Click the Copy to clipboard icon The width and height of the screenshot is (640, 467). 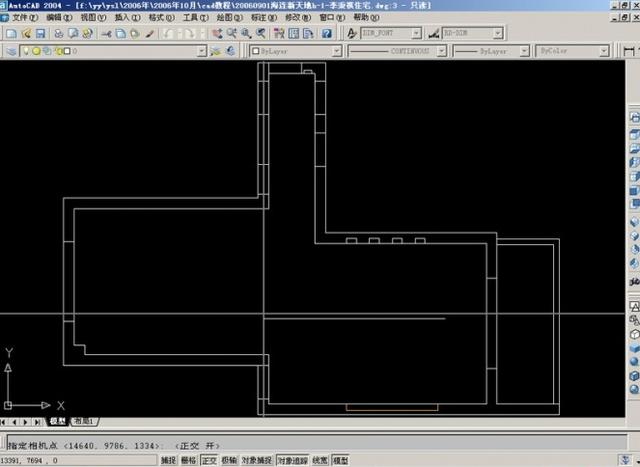click(121, 33)
